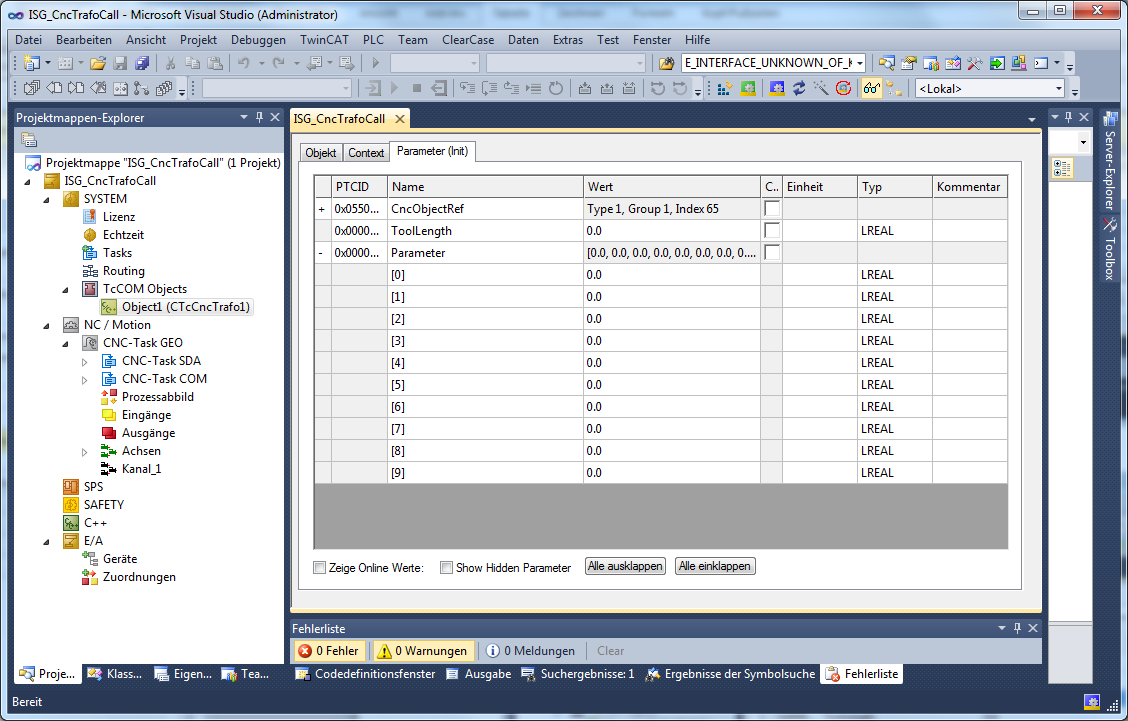Open the Ausgabe bottom tab
Screen dimensions: 1128x721
tap(478, 674)
